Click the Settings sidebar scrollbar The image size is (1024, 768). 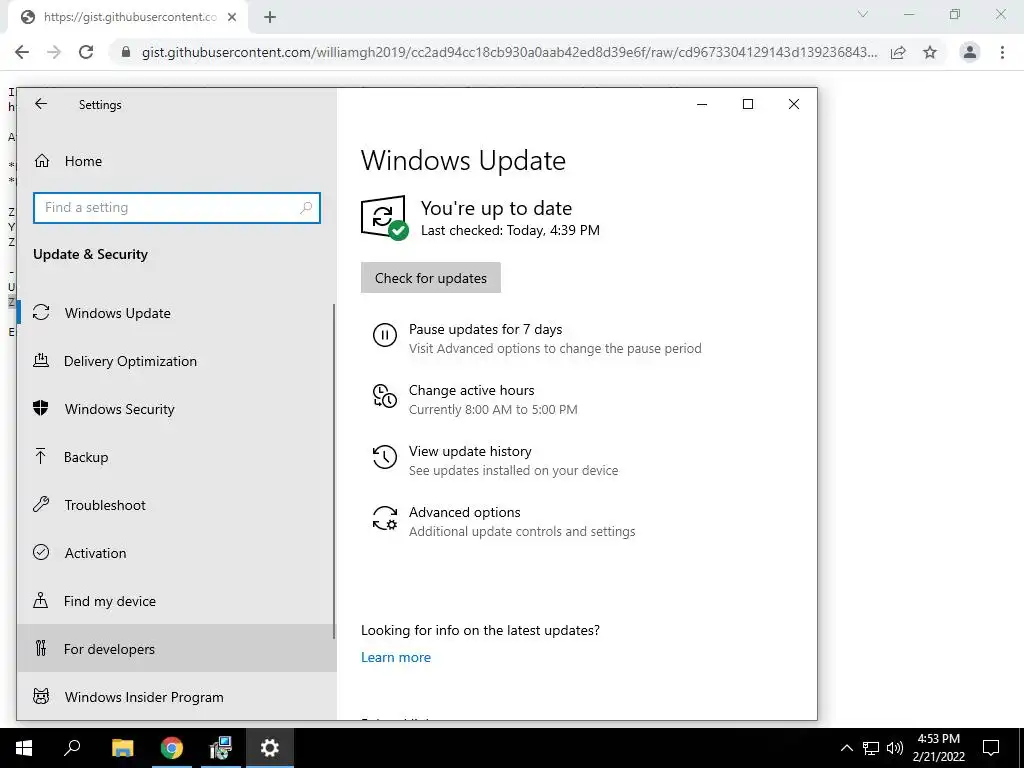(x=334, y=471)
